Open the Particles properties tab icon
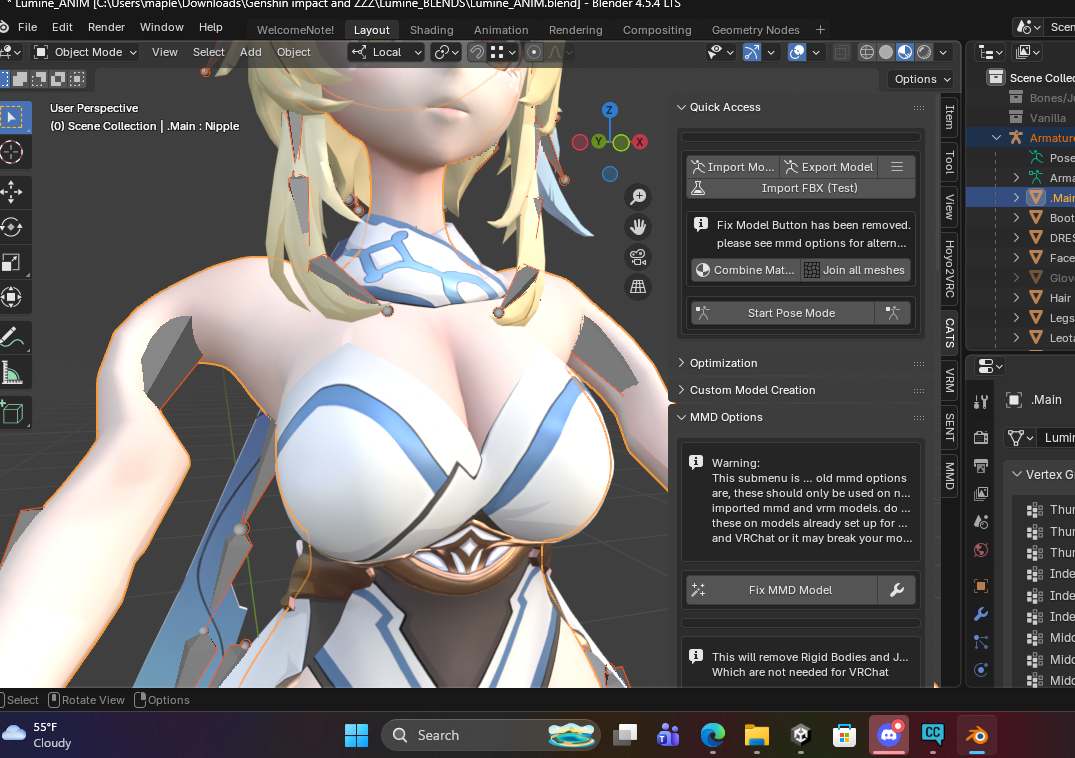Image resolution: width=1075 pixels, height=758 pixels. [981, 641]
